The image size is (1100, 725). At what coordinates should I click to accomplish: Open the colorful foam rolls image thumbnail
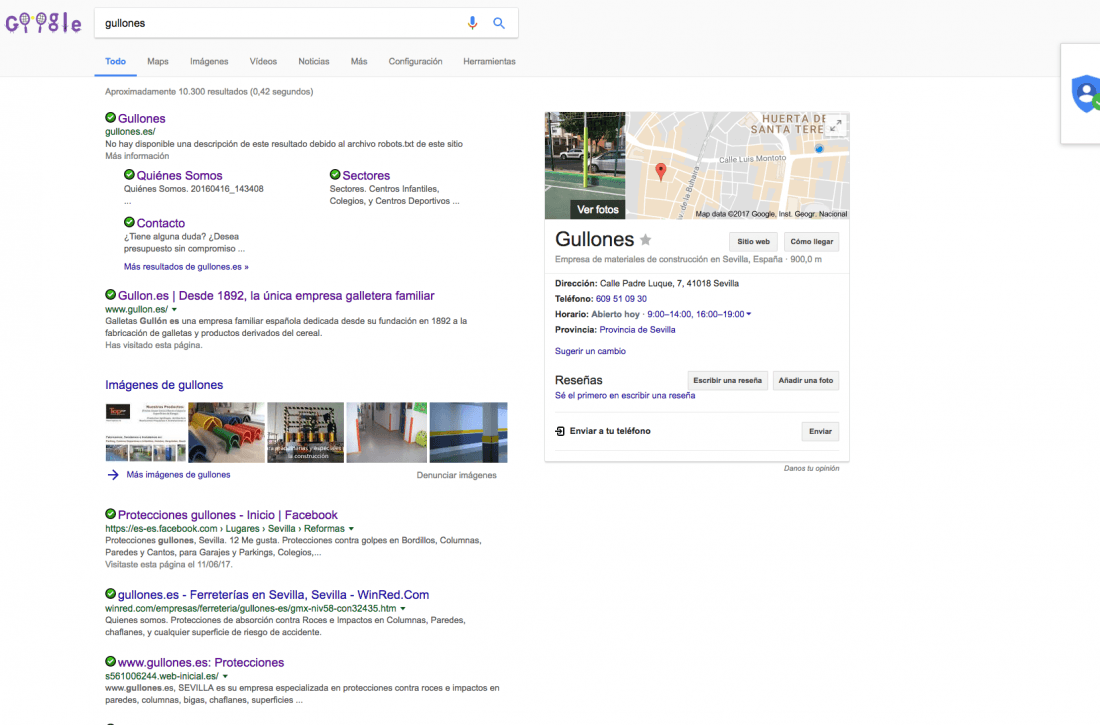point(227,432)
